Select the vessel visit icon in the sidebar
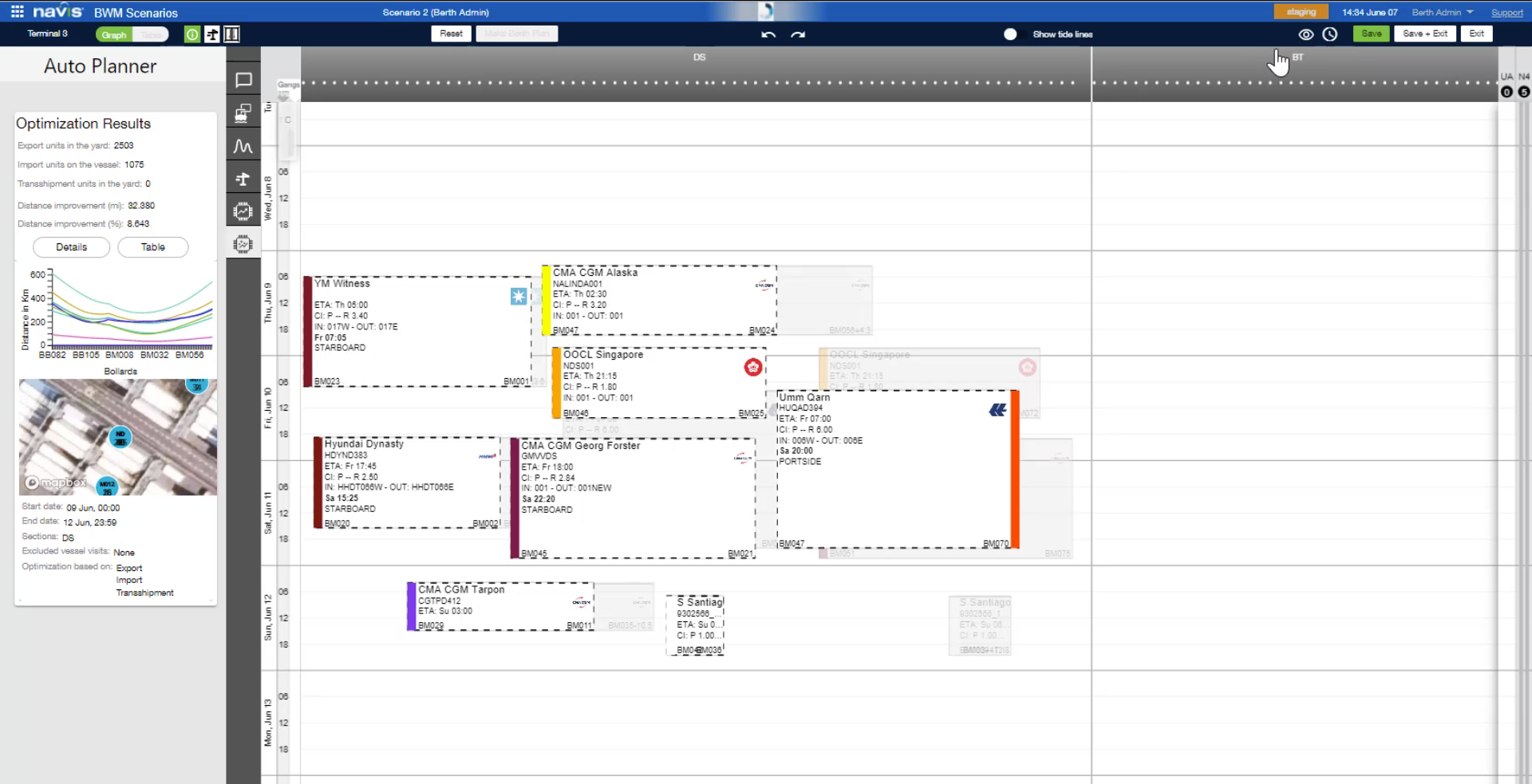 tap(243, 112)
